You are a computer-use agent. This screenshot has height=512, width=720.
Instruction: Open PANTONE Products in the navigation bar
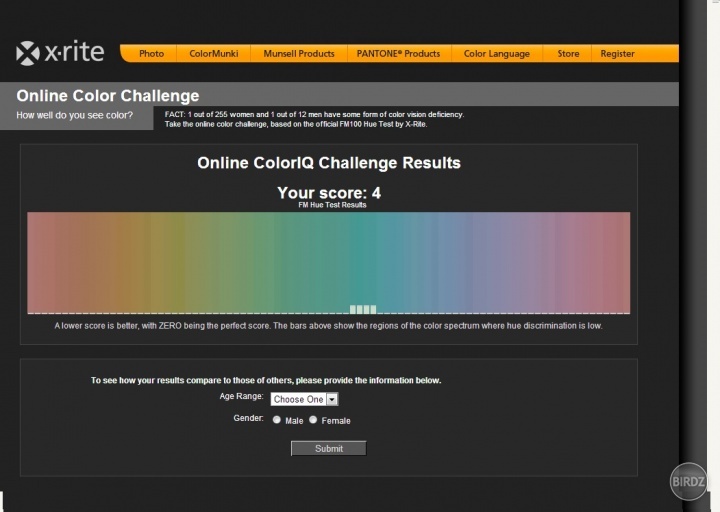398,54
